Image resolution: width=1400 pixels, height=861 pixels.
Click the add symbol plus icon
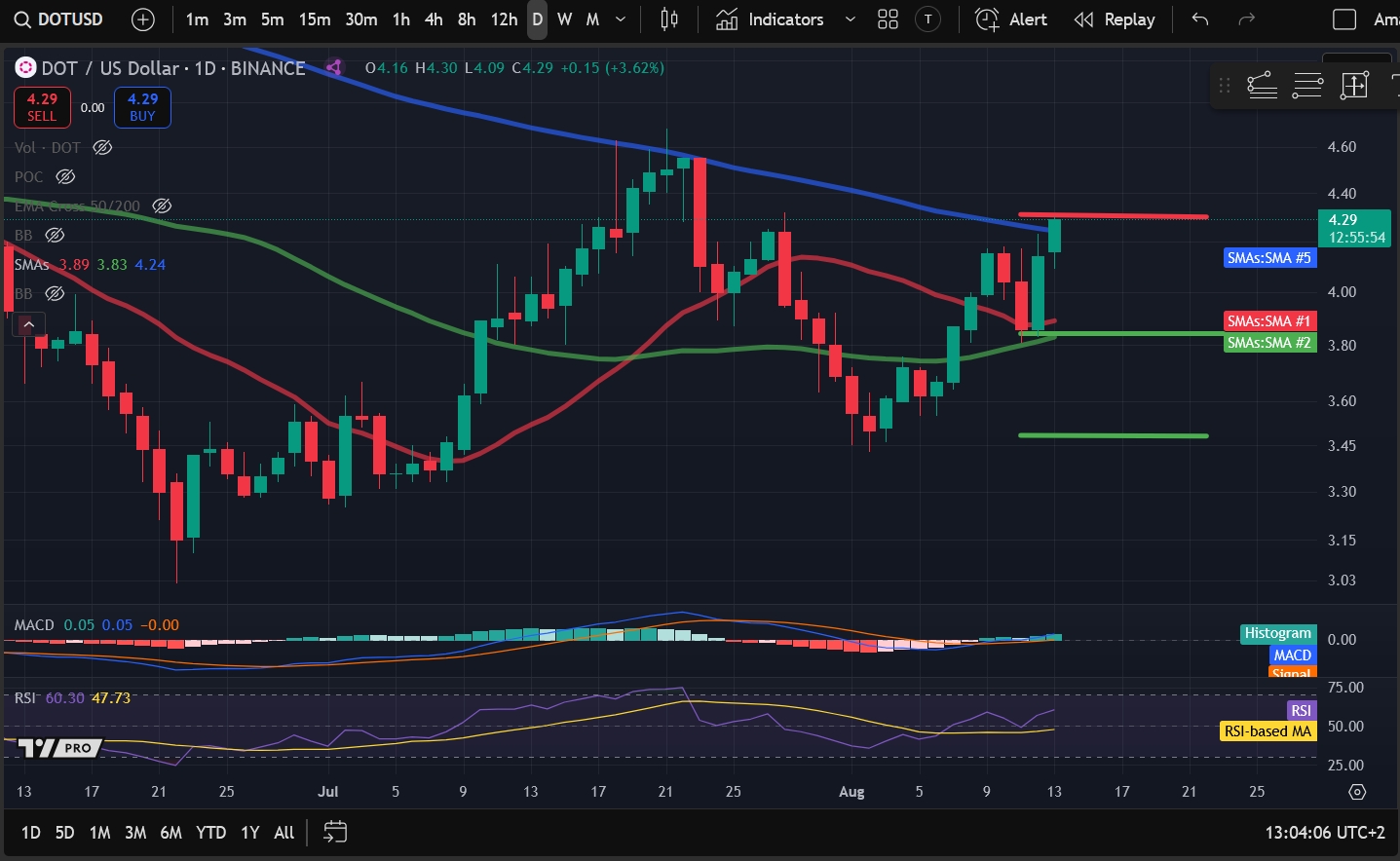(142, 19)
